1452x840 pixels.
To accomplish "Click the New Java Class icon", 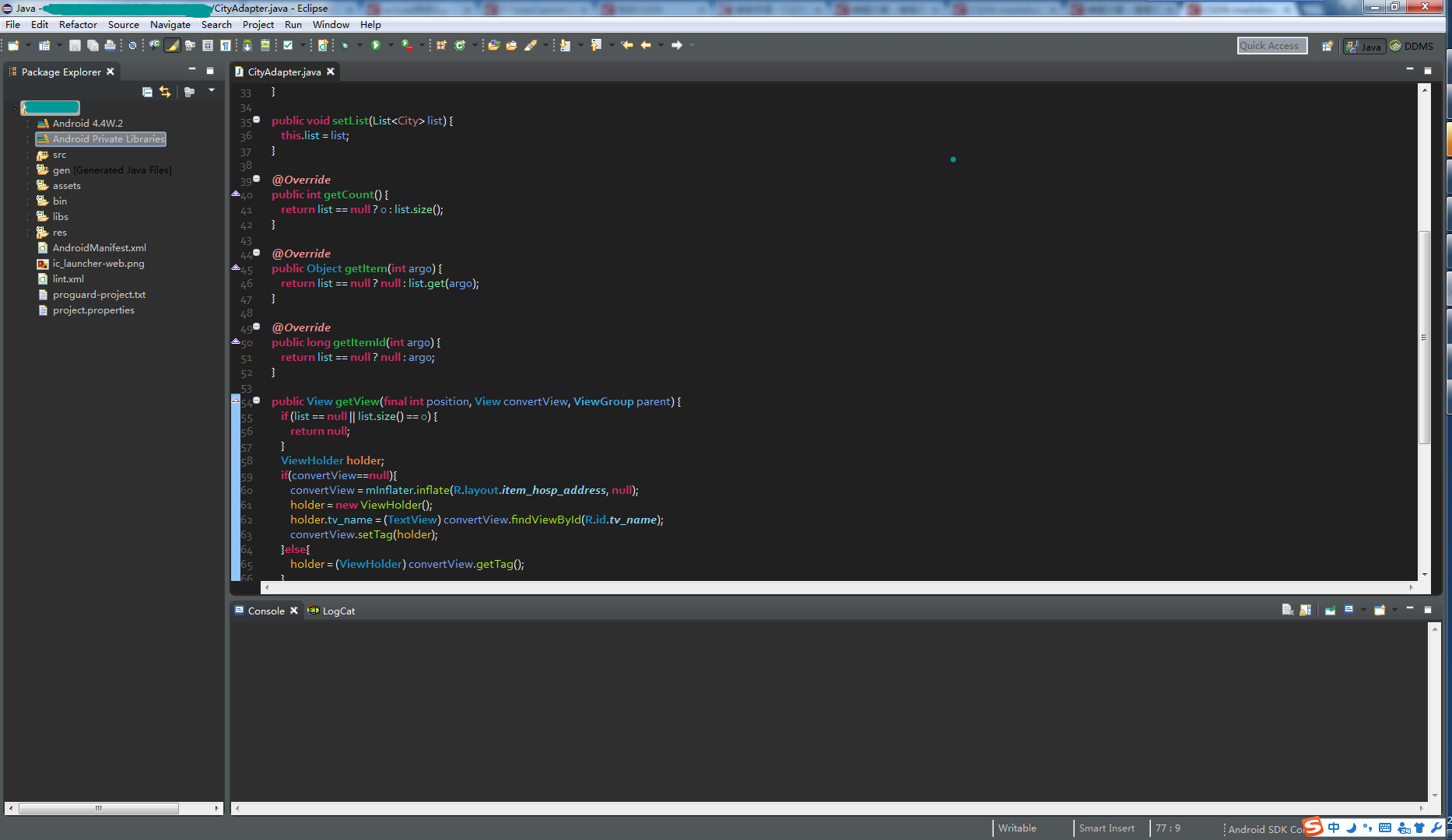I will click(x=460, y=45).
